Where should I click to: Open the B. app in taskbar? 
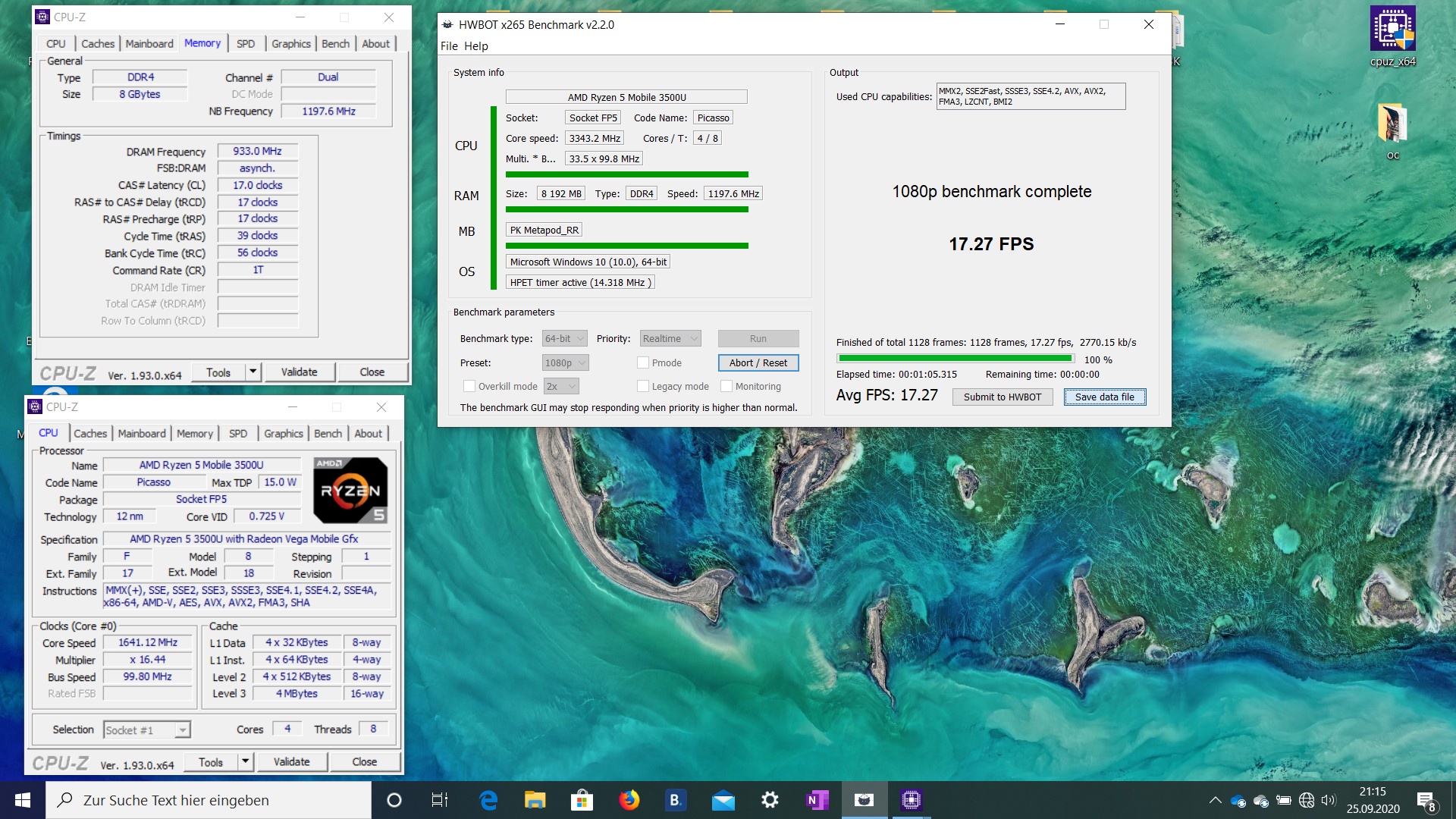pyautogui.click(x=675, y=800)
